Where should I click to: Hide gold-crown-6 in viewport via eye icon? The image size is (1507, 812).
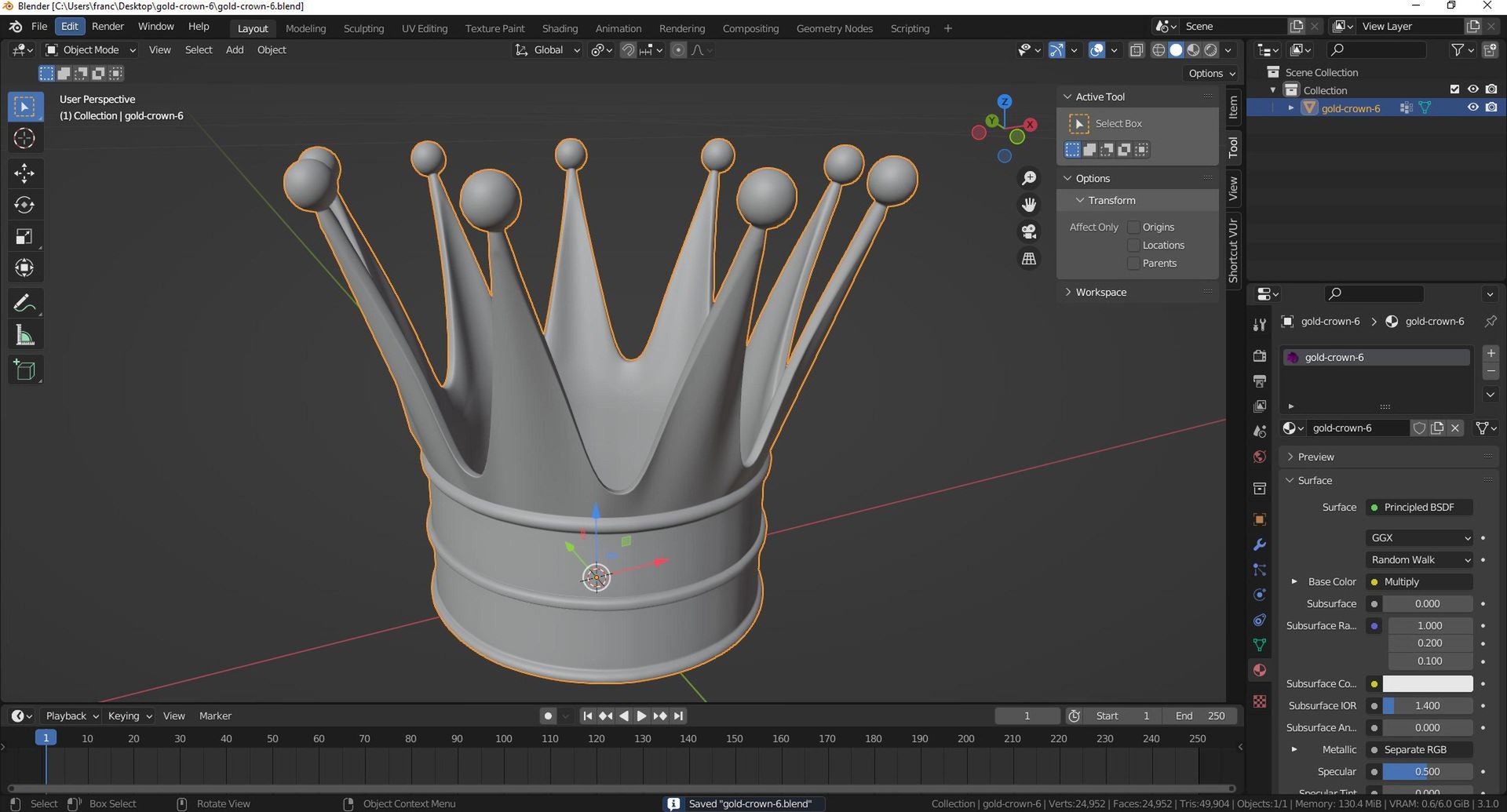1472,107
